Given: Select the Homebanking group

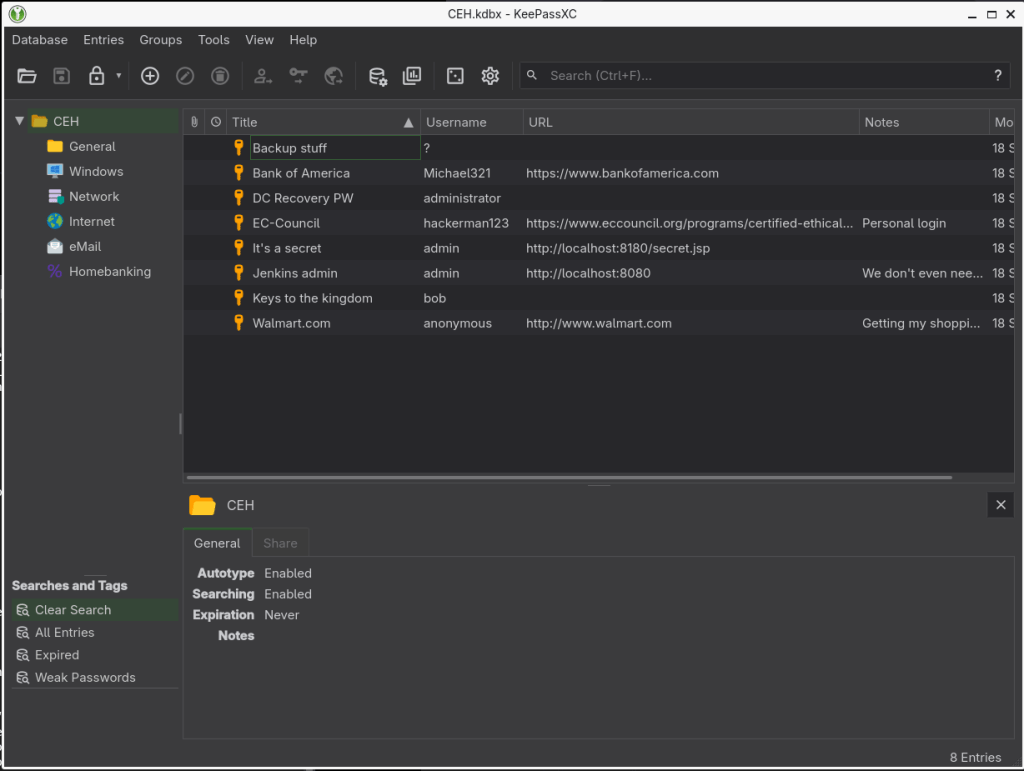Looking at the screenshot, I should pos(109,271).
